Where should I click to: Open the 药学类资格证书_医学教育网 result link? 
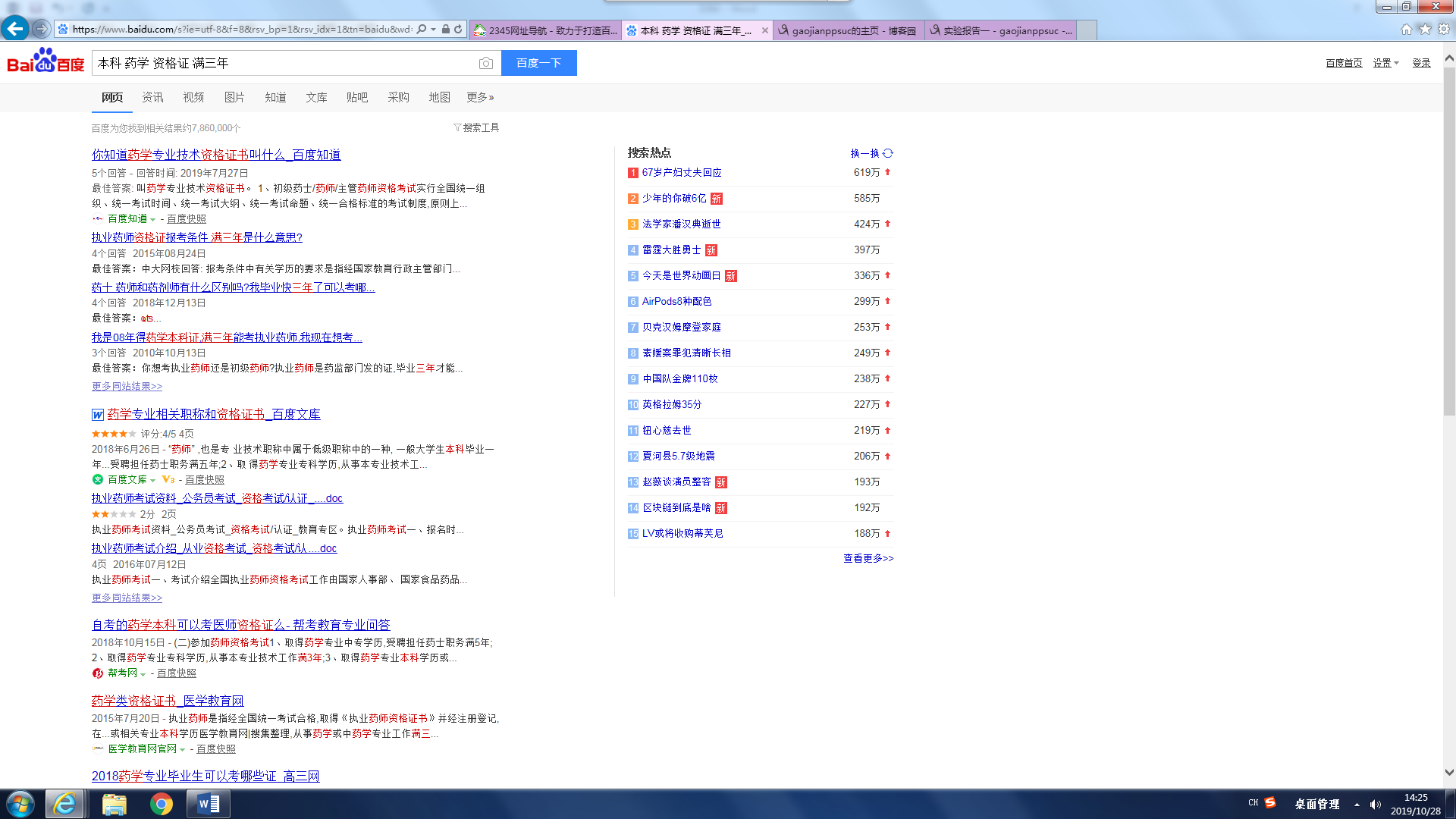coord(168,701)
